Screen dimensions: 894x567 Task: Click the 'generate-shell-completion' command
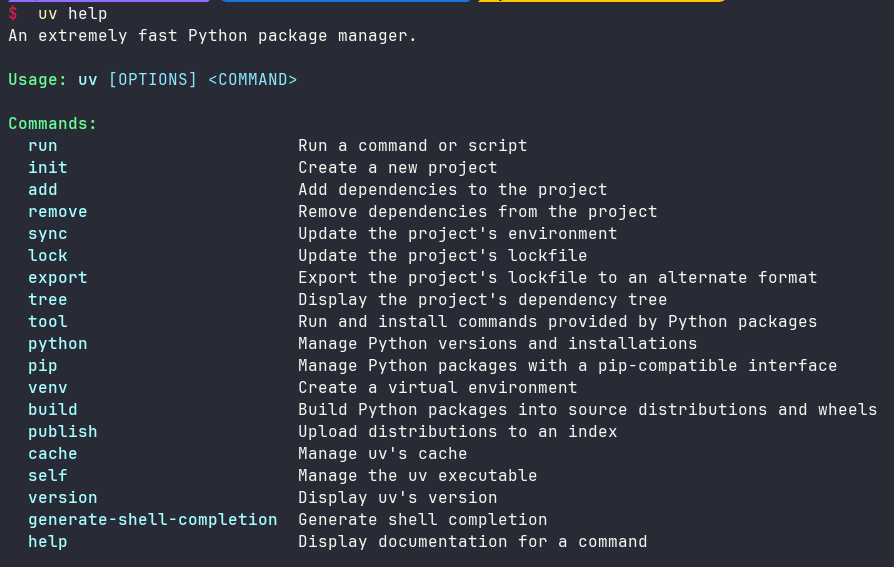click(153, 520)
